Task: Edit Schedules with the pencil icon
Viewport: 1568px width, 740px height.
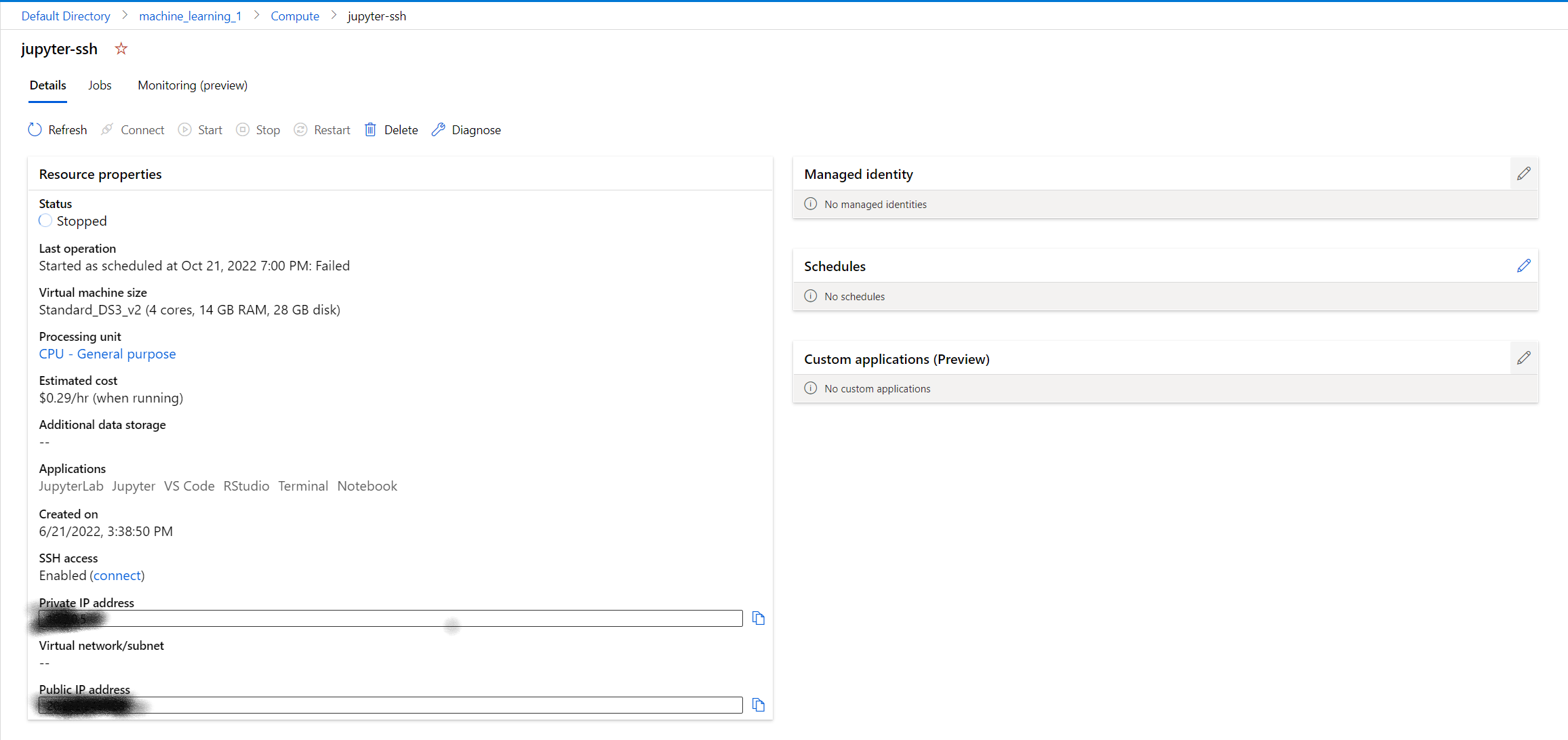Action: (1523, 266)
